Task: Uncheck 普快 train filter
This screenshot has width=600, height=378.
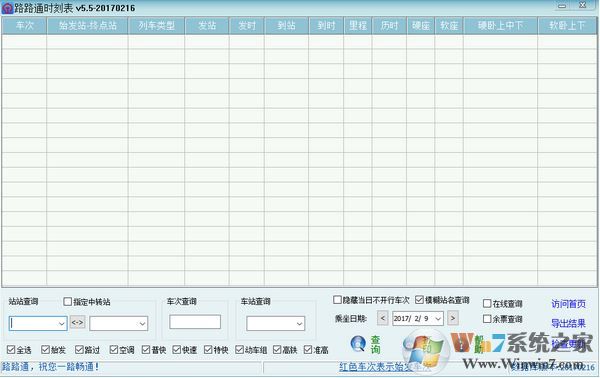Action: click(146, 349)
